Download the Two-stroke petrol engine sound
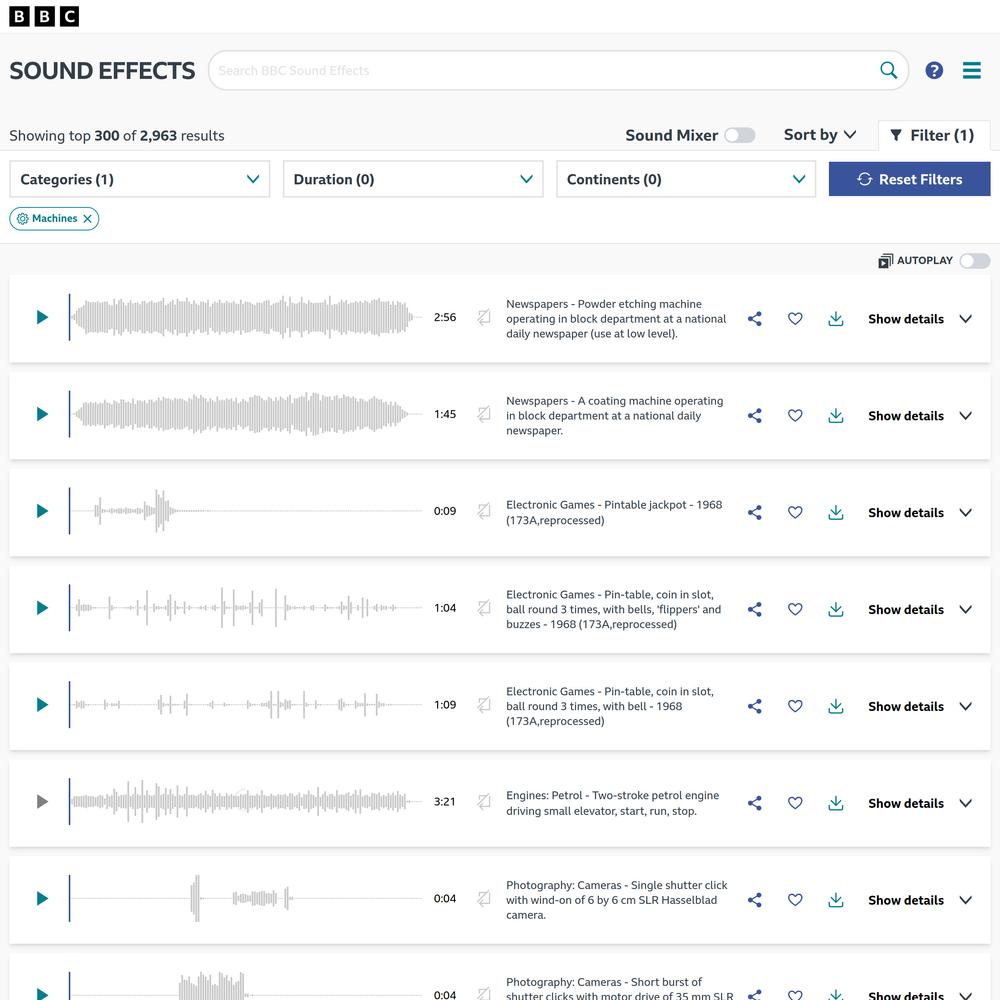Image resolution: width=1000 pixels, height=1000 pixels. point(835,804)
